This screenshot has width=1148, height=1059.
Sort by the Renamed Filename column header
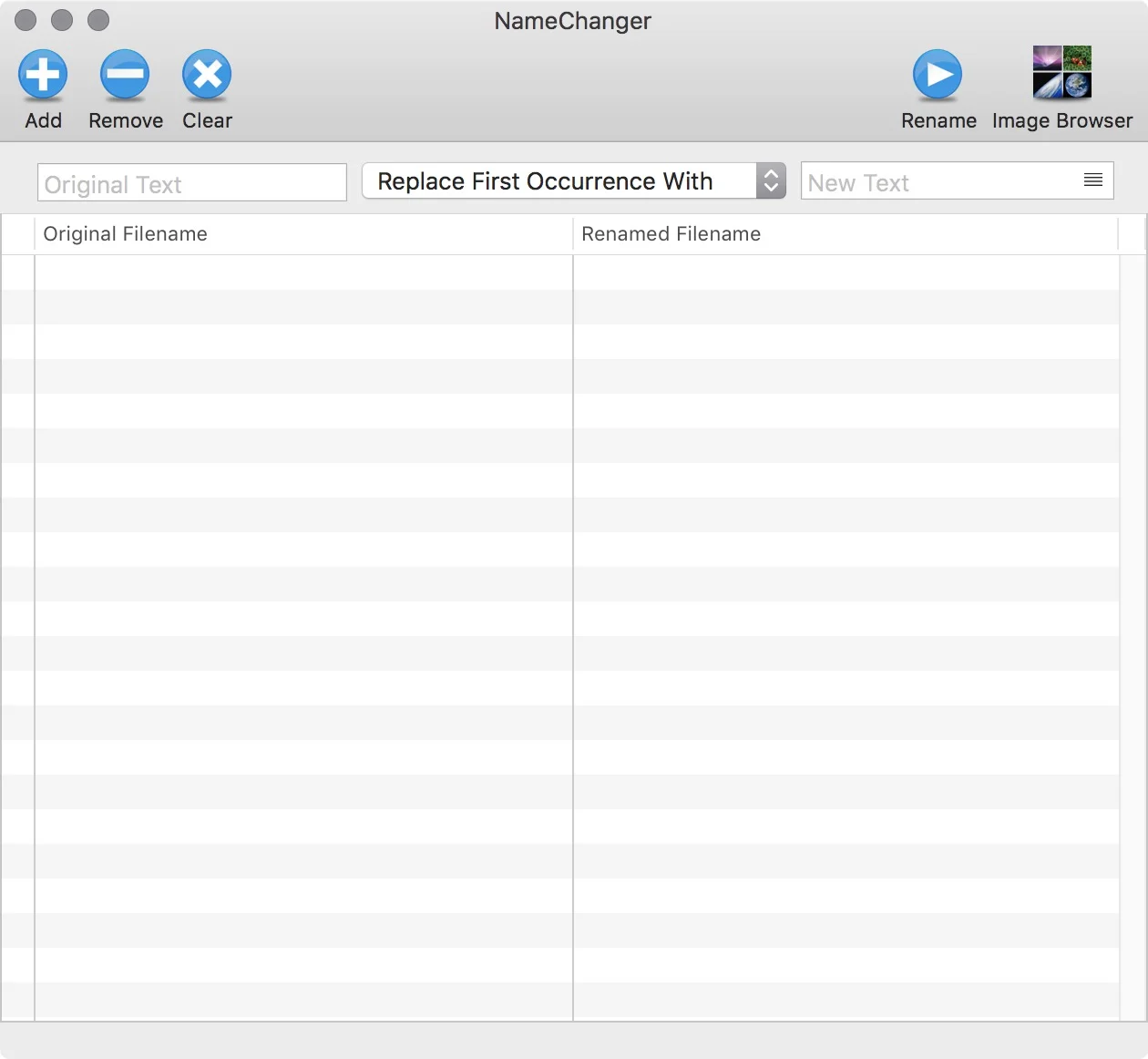pyautogui.click(x=846, y=234)
